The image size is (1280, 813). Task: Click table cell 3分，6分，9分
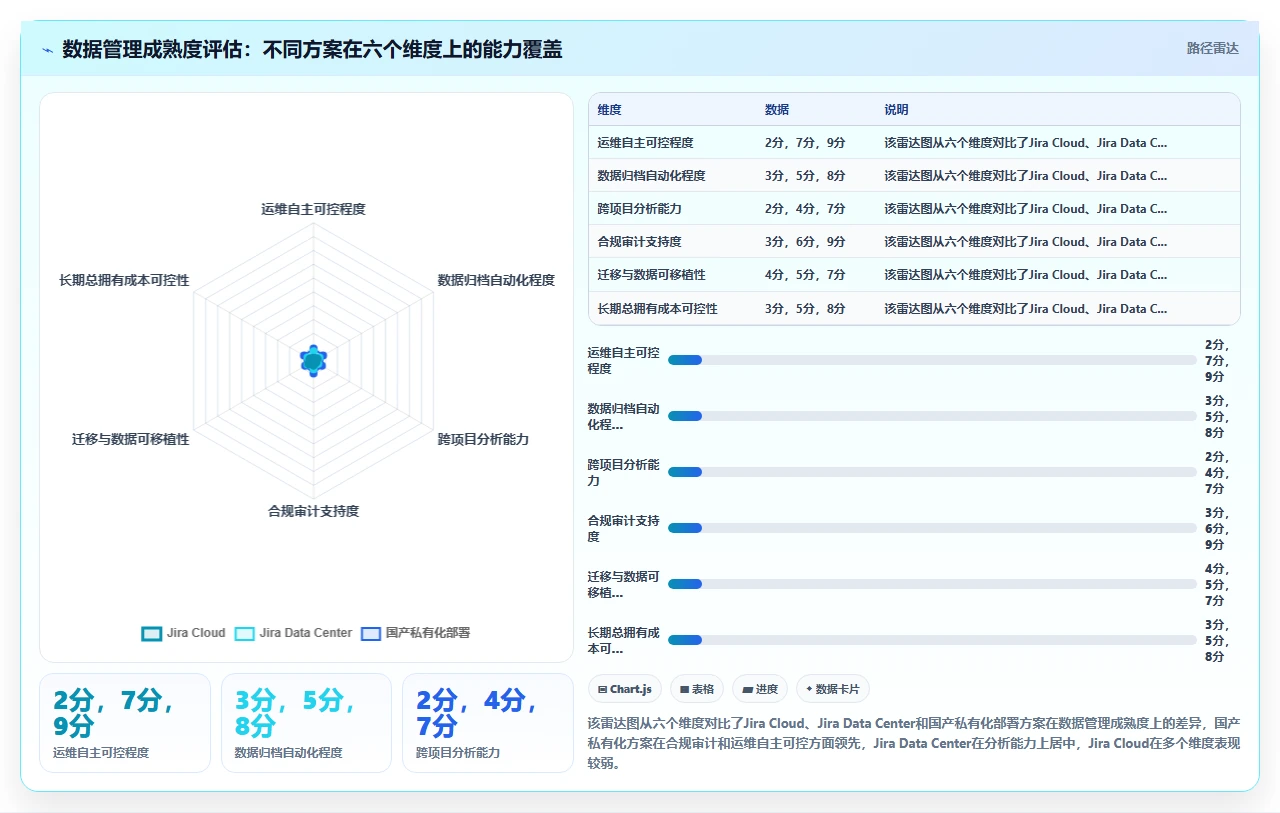click(x=805, y=242)
